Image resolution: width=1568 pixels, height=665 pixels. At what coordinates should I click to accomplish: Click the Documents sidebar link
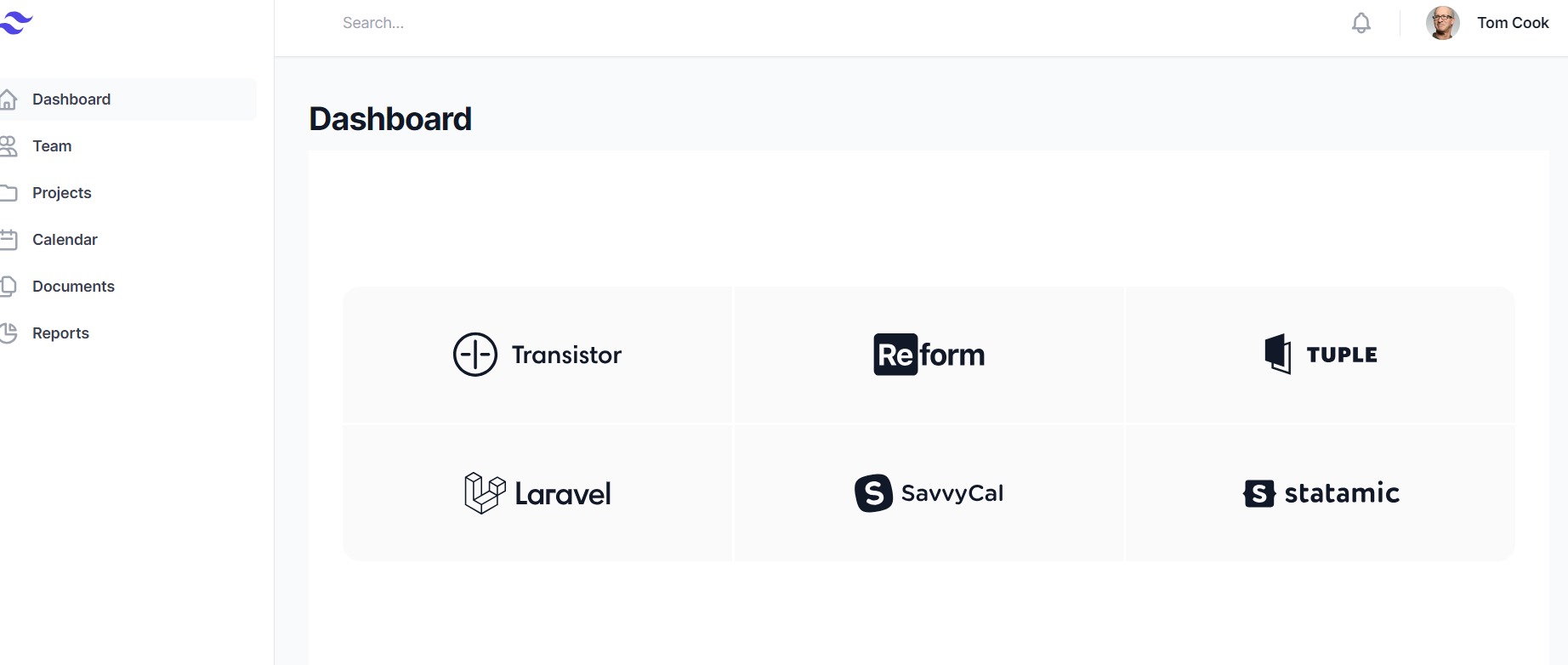point(74,286)
